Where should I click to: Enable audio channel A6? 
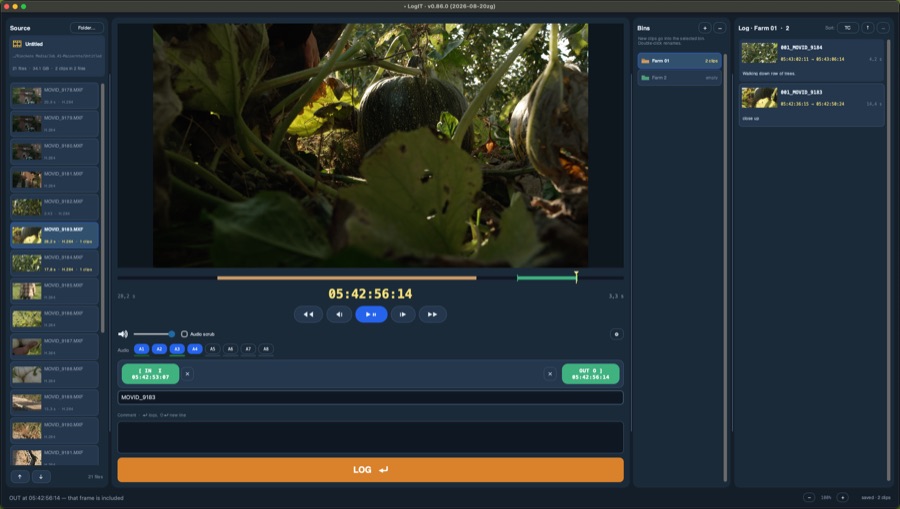tap(230, 349)
